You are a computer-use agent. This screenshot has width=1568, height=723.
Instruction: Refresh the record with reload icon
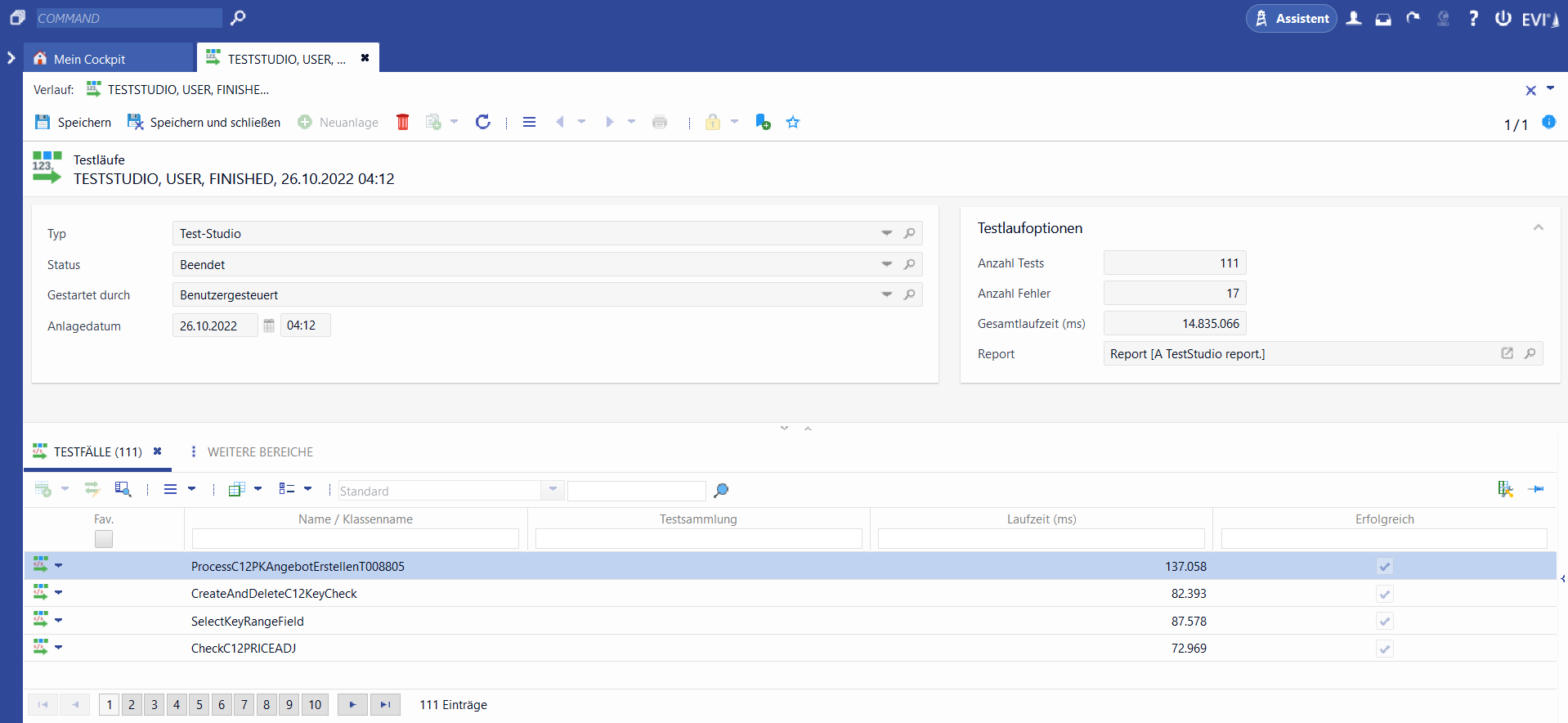[483, 122]
